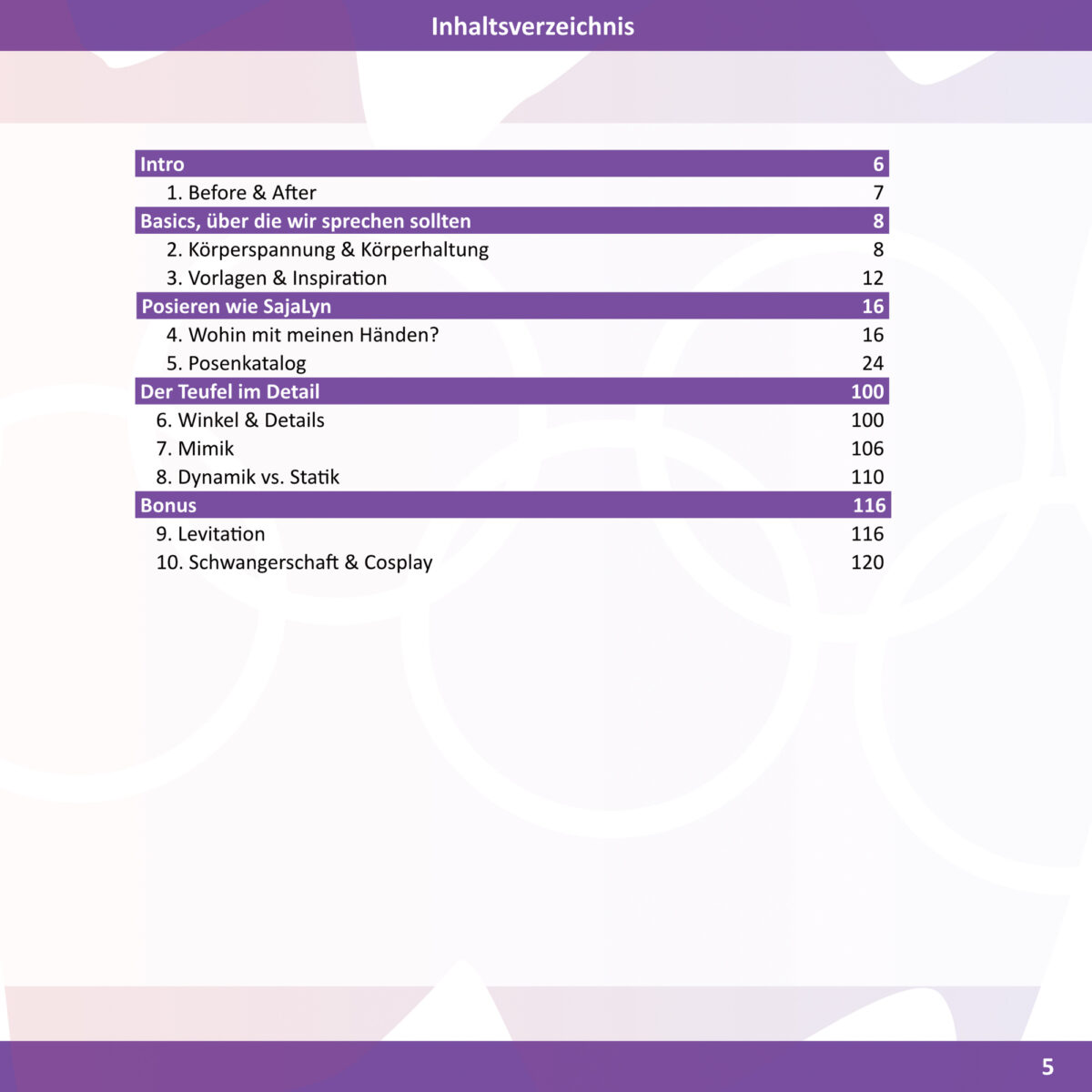This screenshot has width=1092, height=1092.
Task: Click page number 24 next to Posenkatalog
Action: coord(873,363)
